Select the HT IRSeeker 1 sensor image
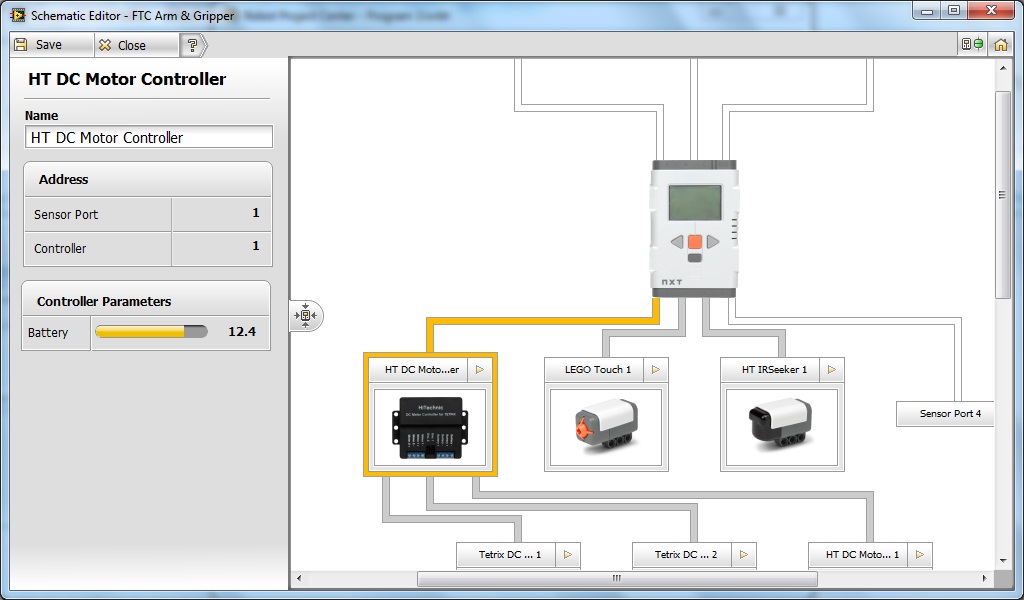 [x=782, y=427]
